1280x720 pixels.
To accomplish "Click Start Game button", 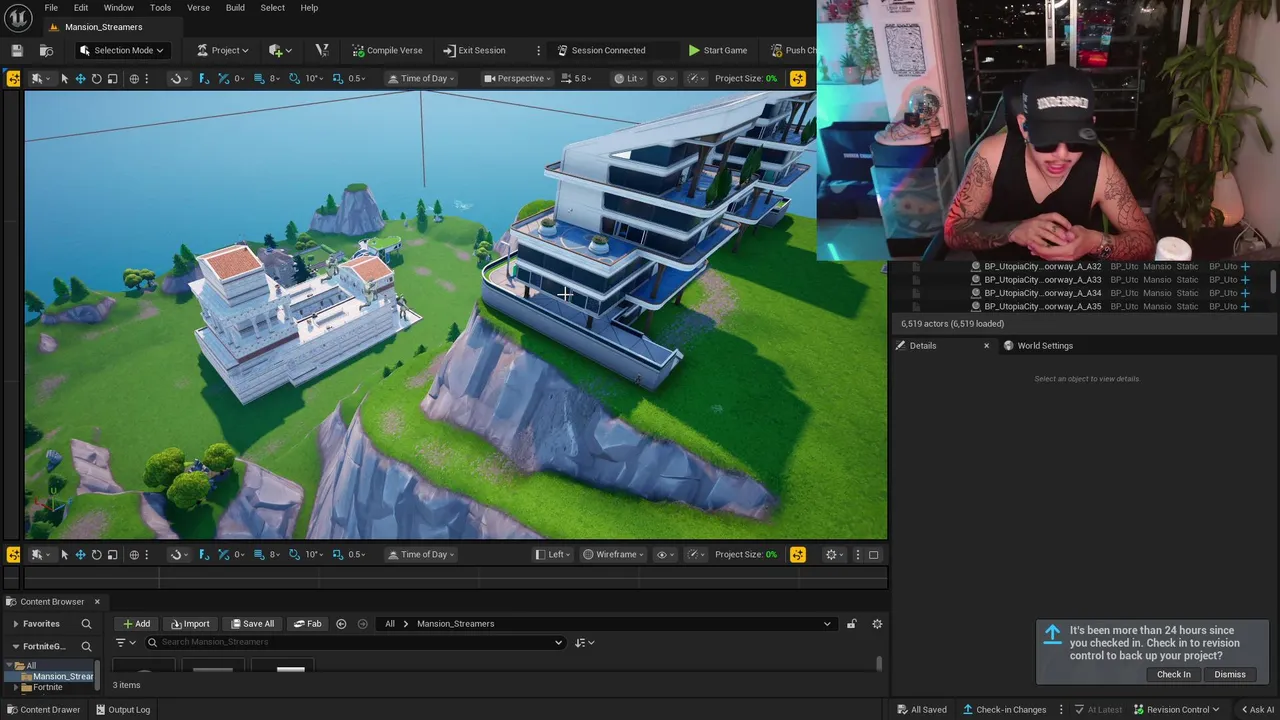I will click(x=718, y=50).
